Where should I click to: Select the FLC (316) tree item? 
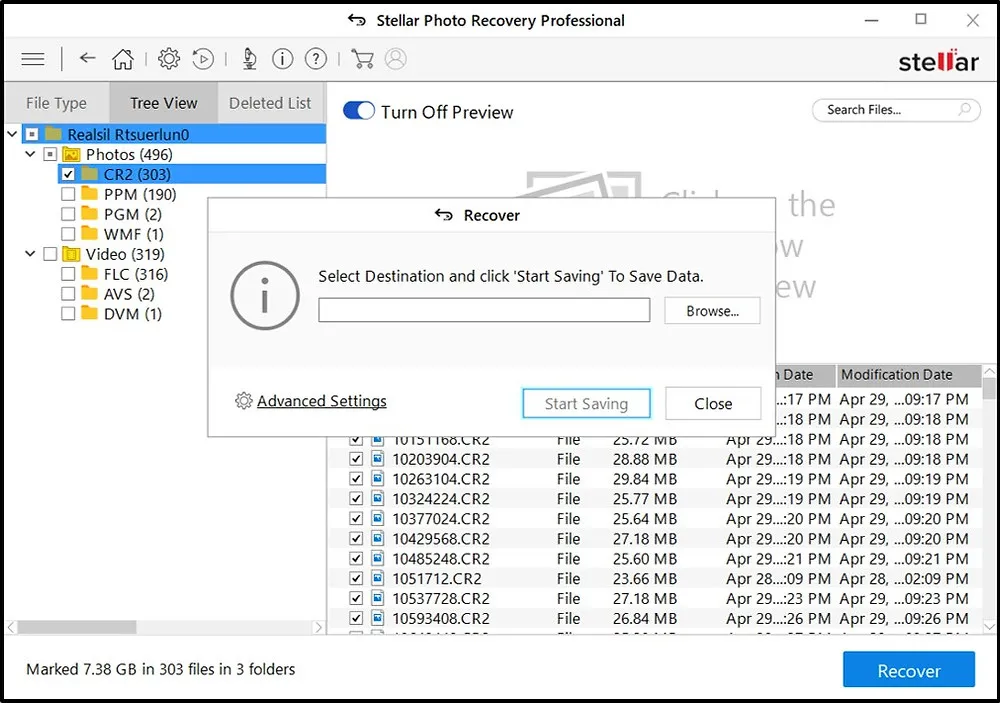136,274
